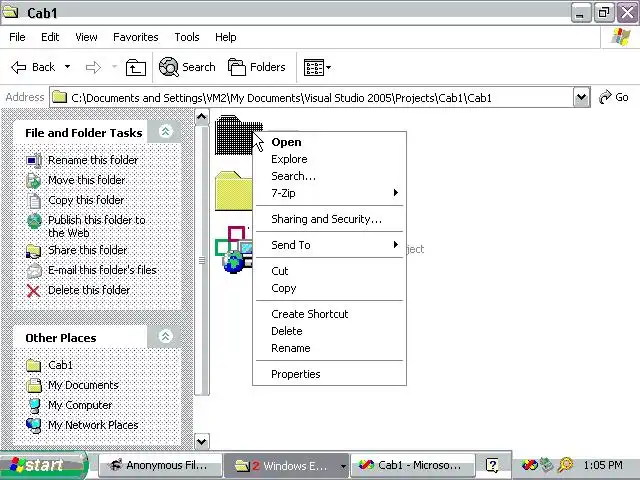Click the clock showing 1:05 PM
This screenshot has width=640, height=480.
(x=603, y=465)
